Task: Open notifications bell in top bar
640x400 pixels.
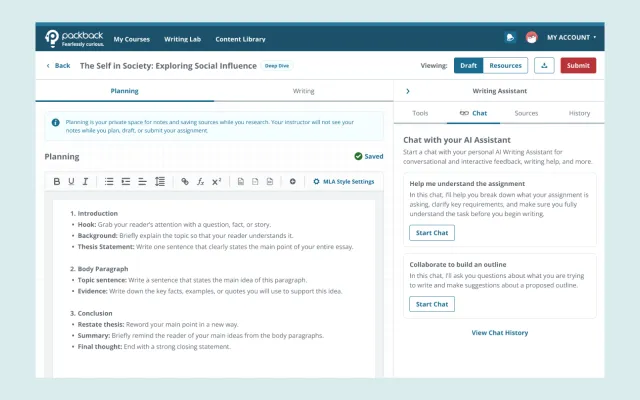Action: tap(511, 38)
